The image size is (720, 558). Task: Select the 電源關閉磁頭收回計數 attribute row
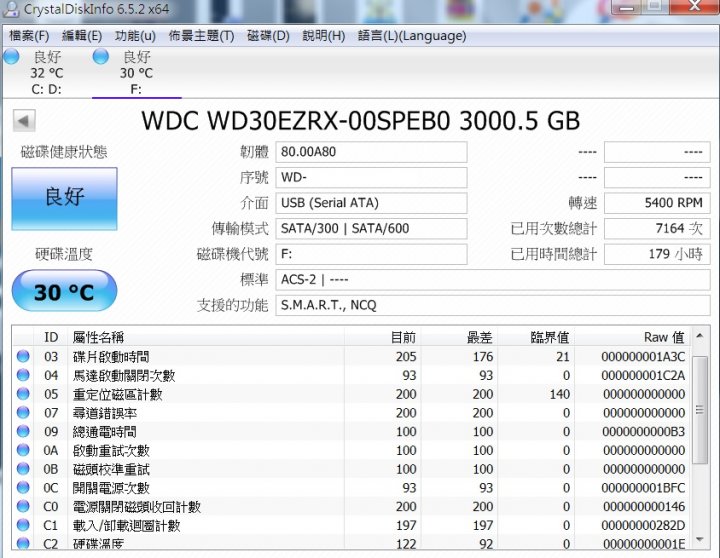(x=352, y=506)
